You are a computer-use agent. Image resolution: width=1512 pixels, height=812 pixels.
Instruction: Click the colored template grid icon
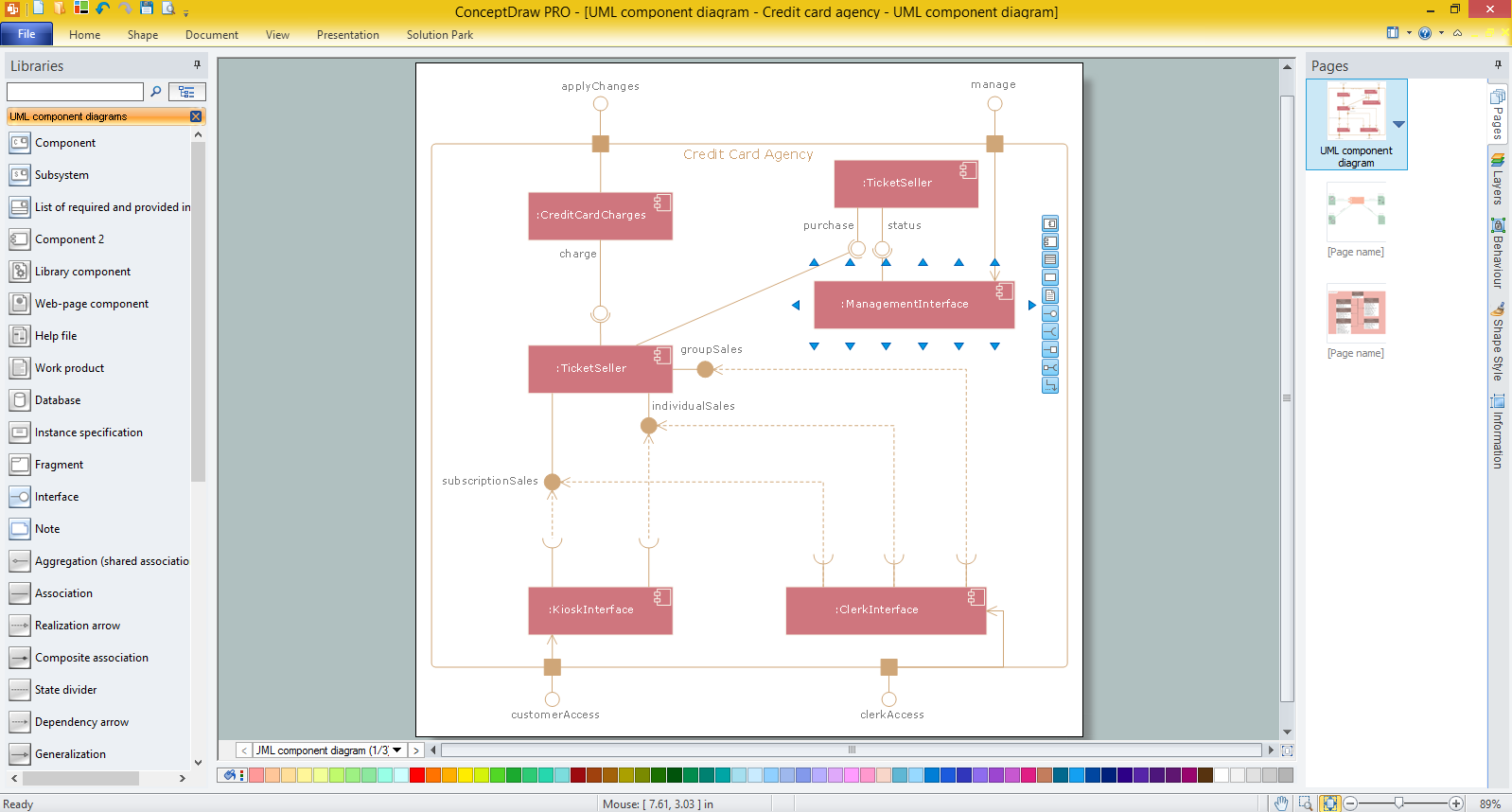[x=81, y=9]
